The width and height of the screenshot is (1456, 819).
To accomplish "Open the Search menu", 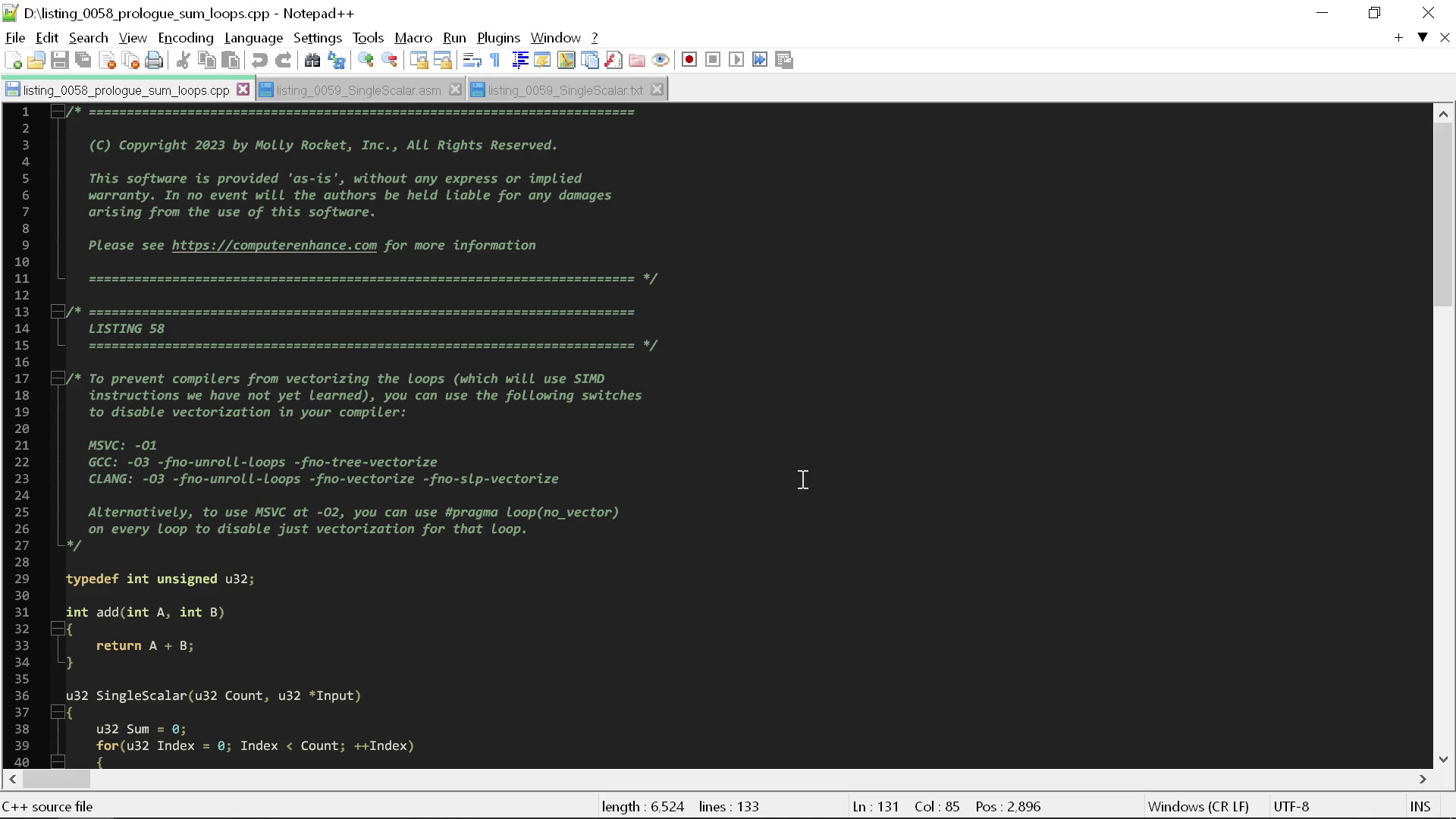I will 88,37.
